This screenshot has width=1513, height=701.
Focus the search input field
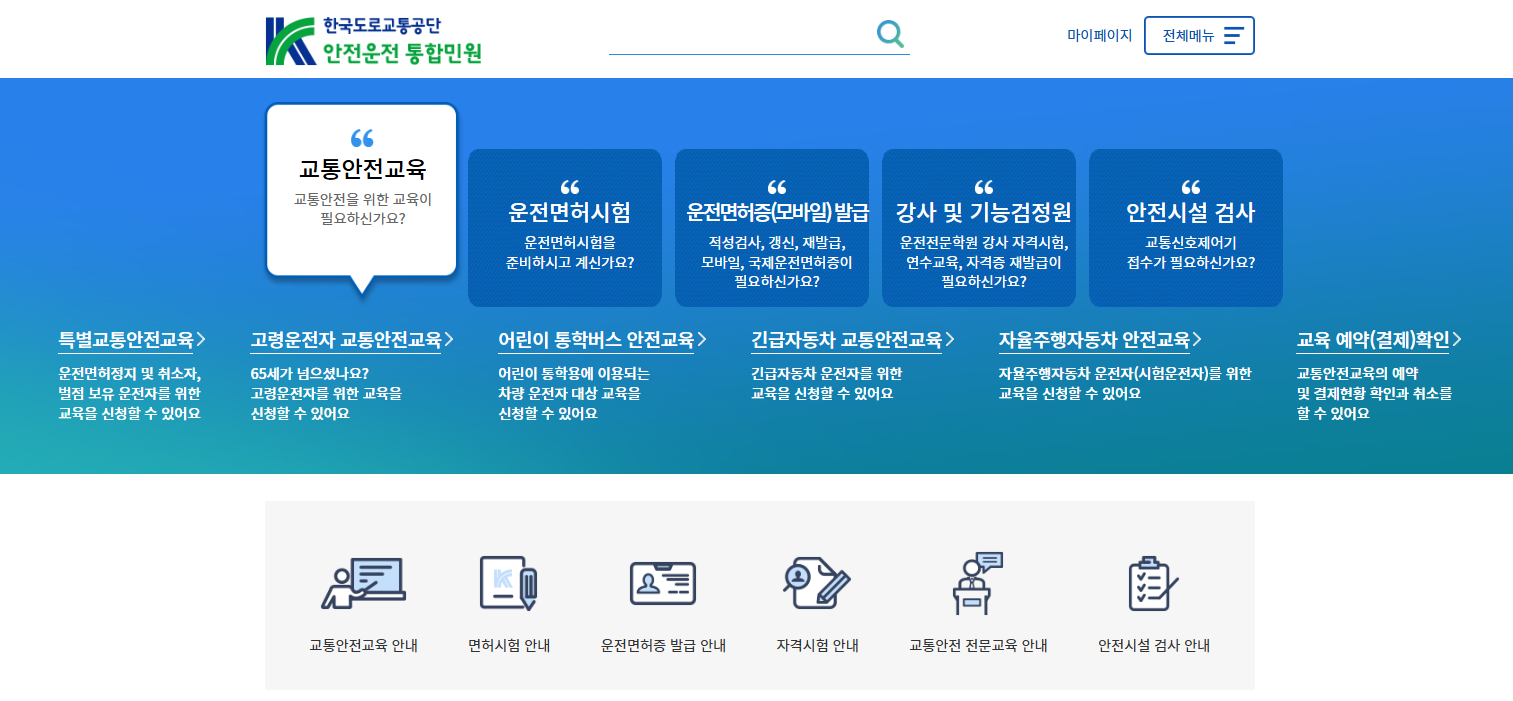coord(740,35)
